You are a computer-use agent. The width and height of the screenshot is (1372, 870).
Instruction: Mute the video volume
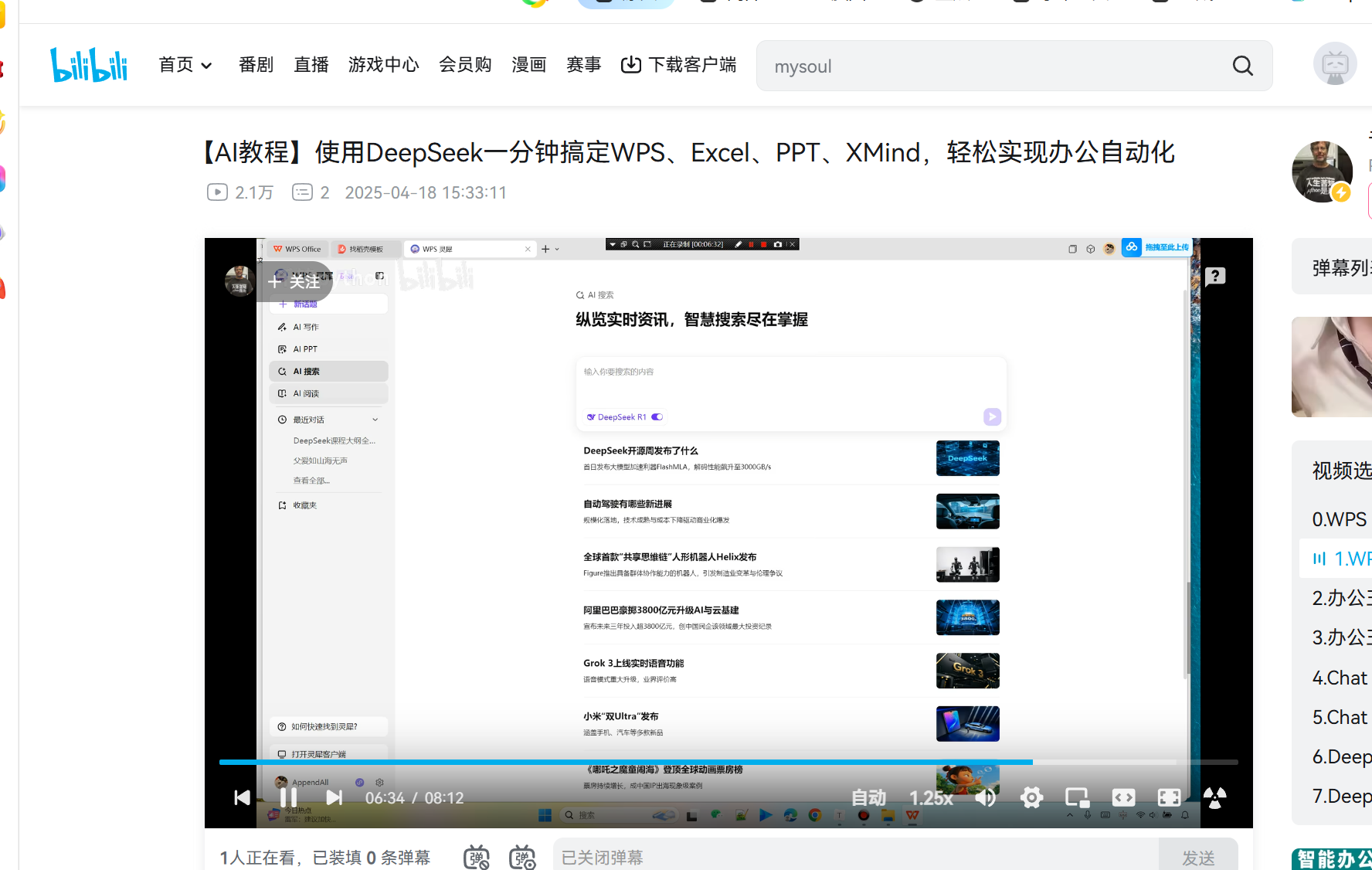pos(985,797)
